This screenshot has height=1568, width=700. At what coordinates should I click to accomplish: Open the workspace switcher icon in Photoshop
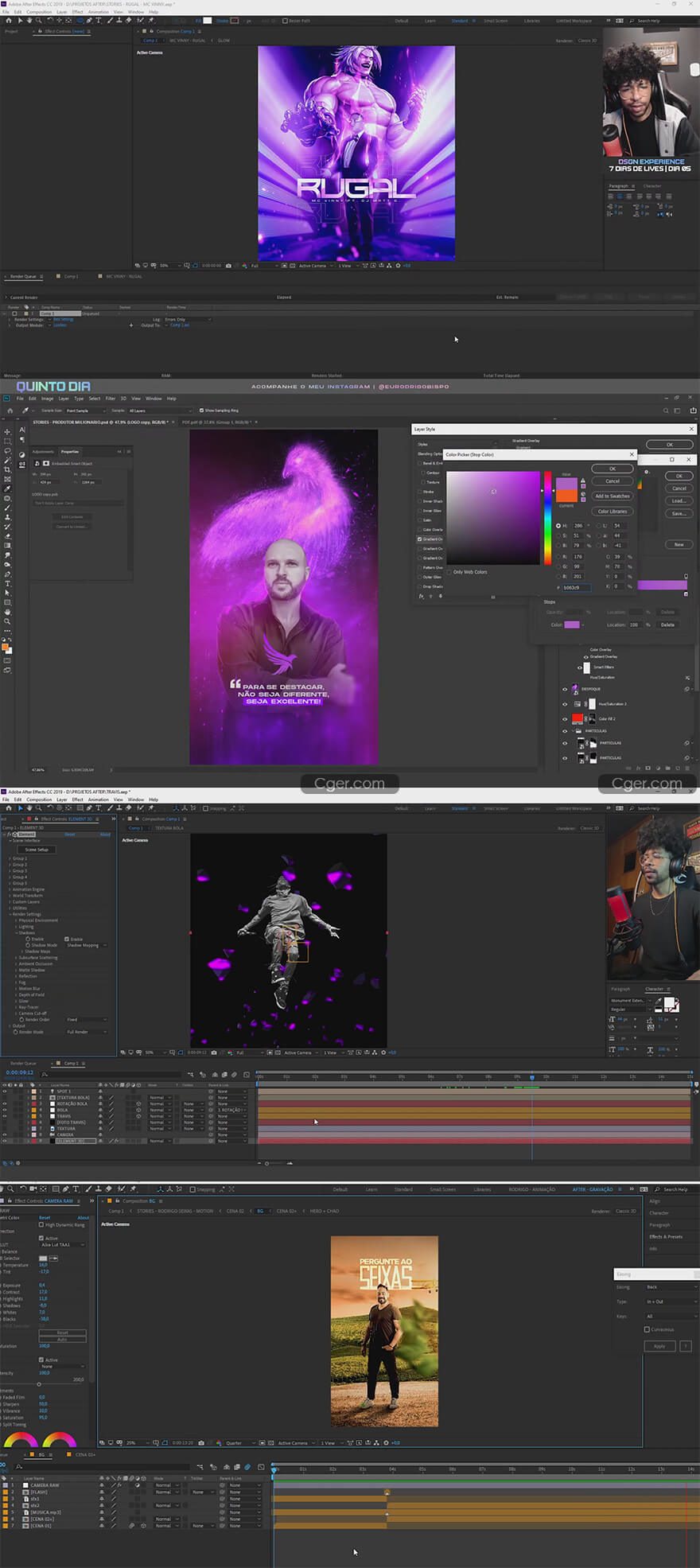pos(678,410)
